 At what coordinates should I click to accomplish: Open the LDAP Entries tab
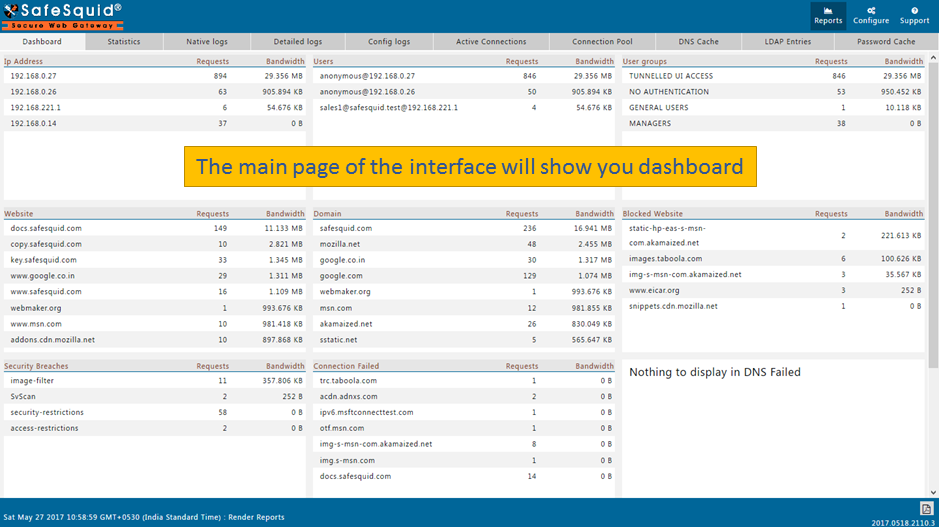(x=787, y=41)
